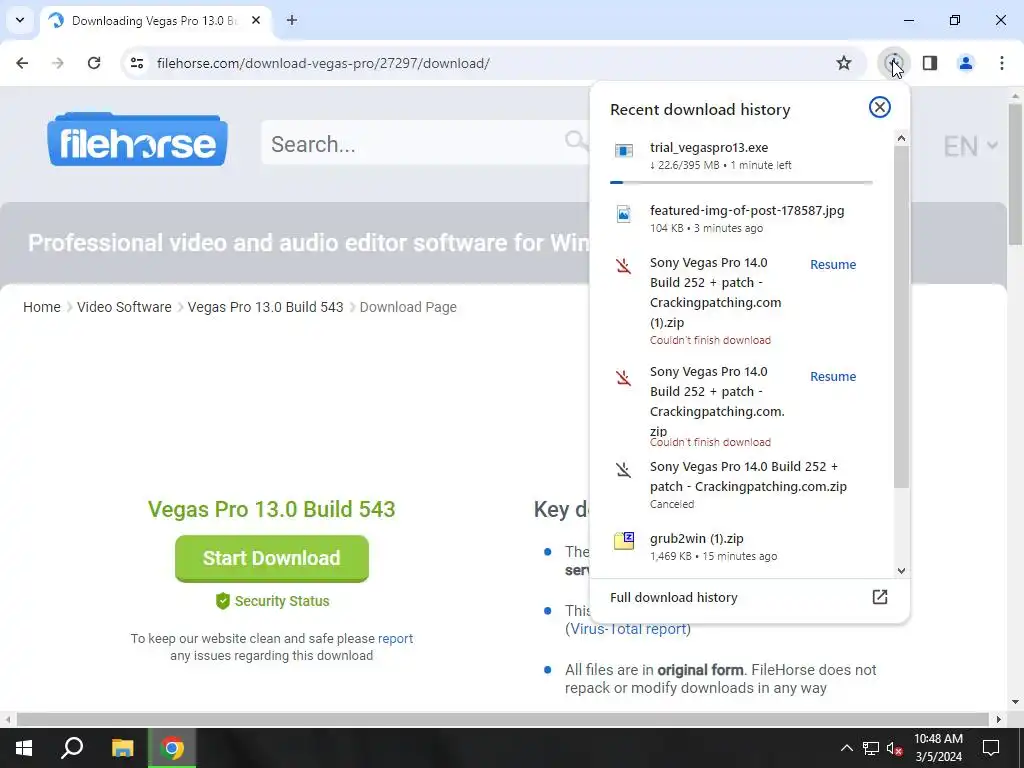Click the report link
This screenshot has width=1024, height=768.
click(395, 639)
